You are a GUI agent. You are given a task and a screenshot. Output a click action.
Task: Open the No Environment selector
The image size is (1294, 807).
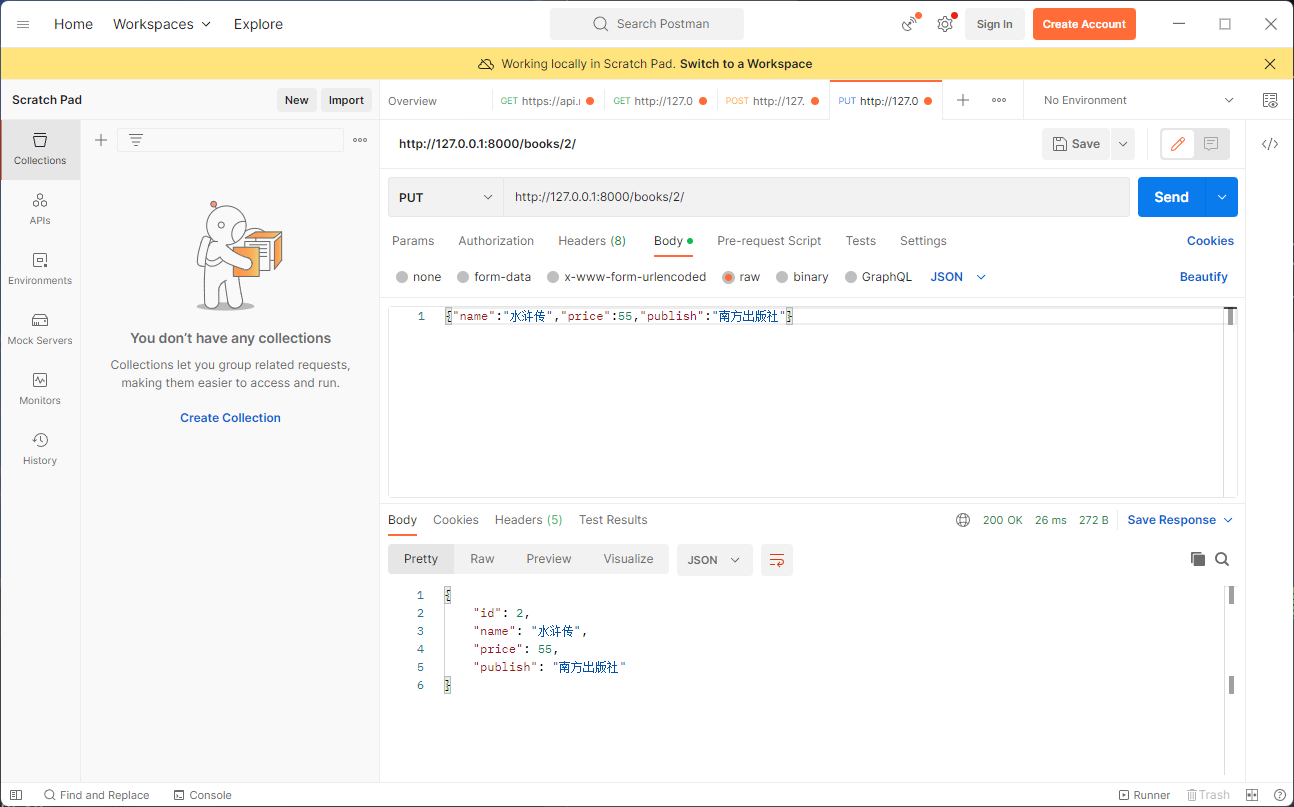(1138, 100)
